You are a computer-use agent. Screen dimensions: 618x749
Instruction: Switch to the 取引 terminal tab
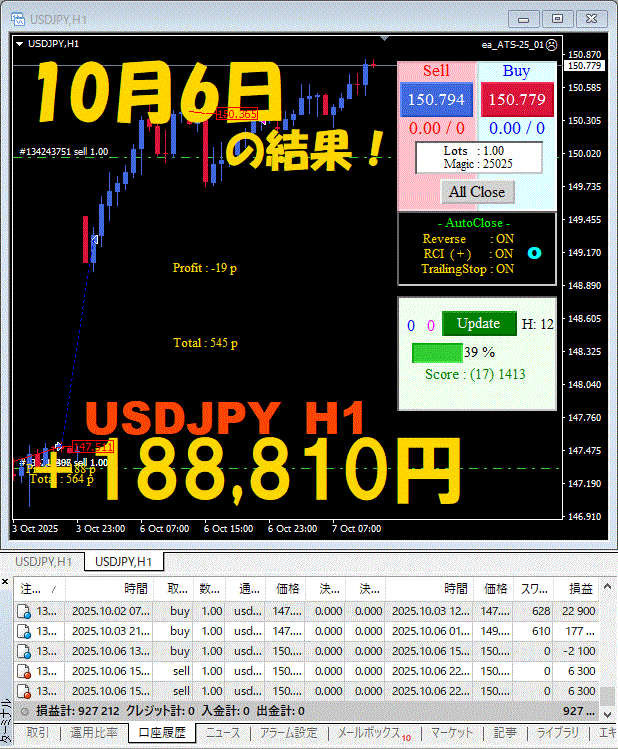pyautogui.click(x=38, y=732)
